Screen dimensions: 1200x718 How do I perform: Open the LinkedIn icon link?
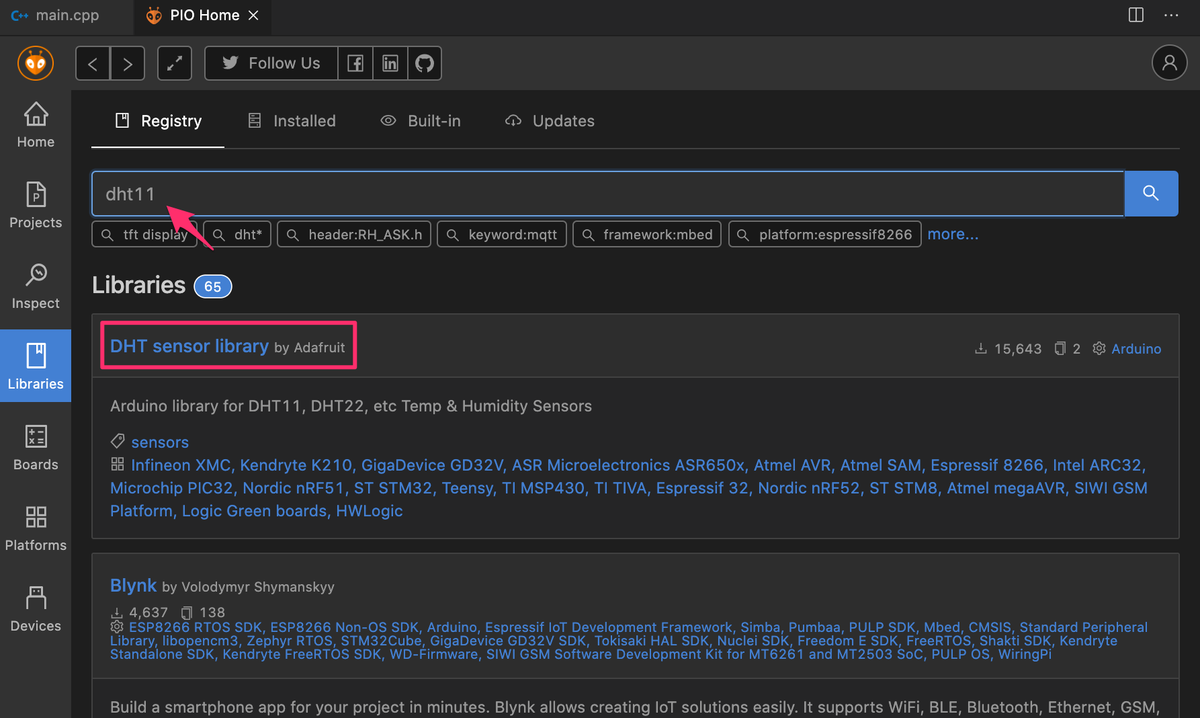[390, 63]
